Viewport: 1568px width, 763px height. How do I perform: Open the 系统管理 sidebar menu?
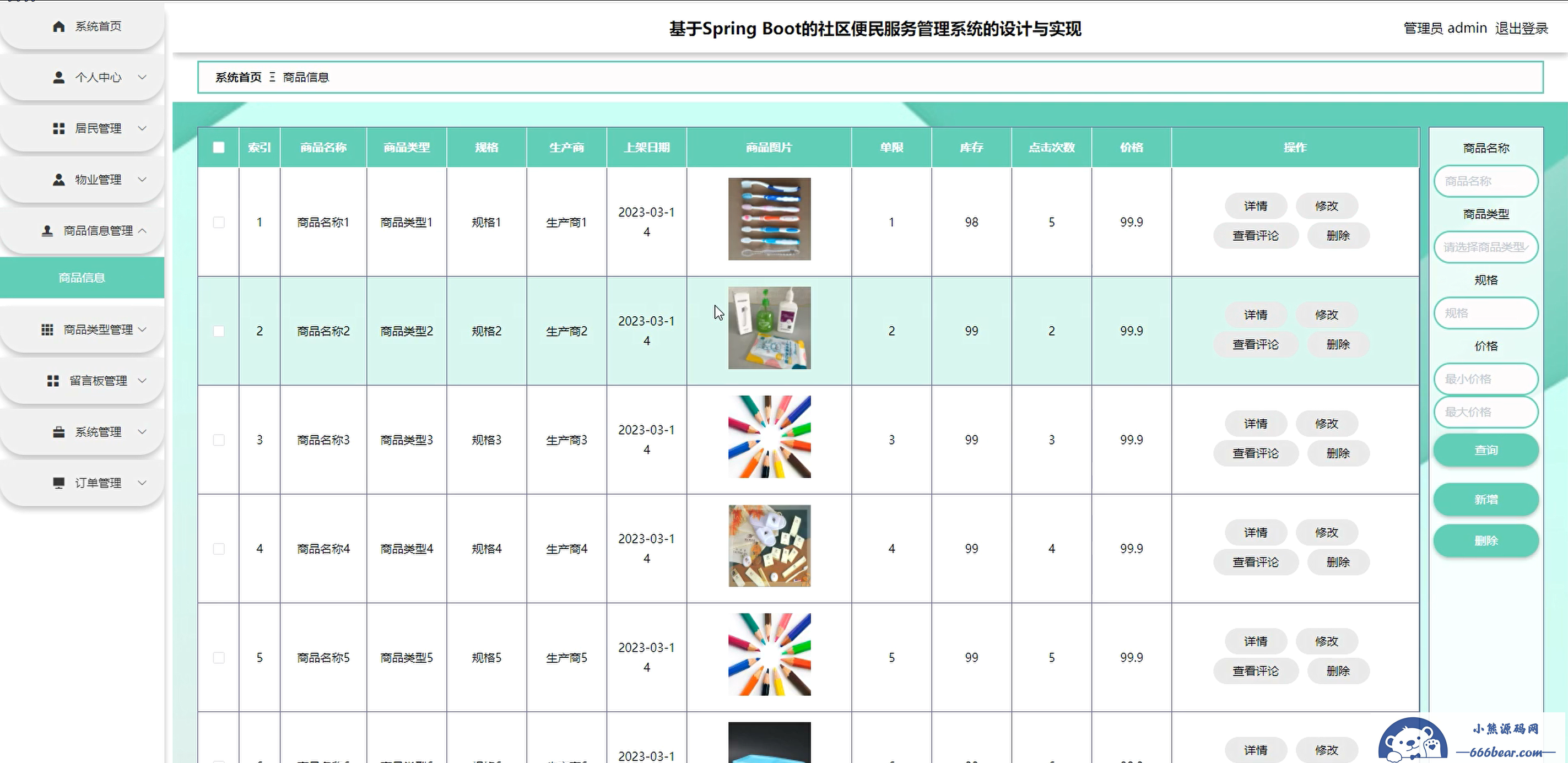82,431
